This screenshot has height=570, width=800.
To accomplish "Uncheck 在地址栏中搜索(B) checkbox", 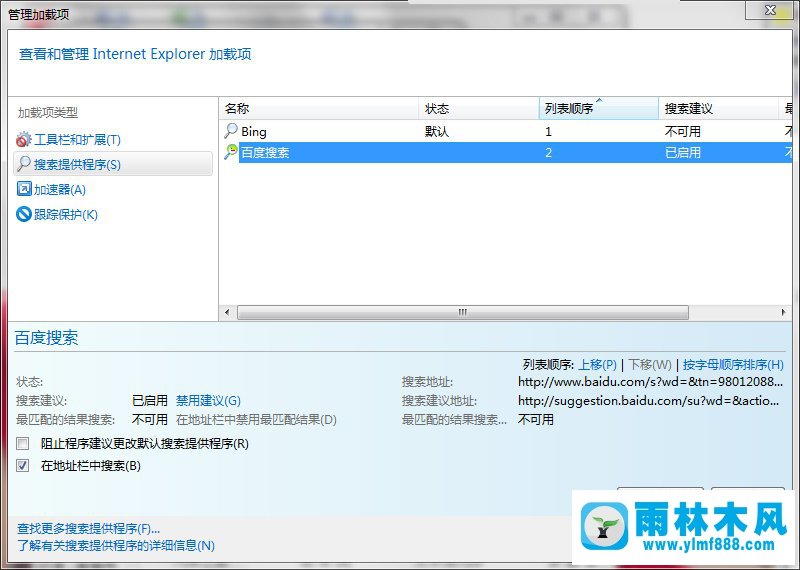I will (x=22, y=465).
